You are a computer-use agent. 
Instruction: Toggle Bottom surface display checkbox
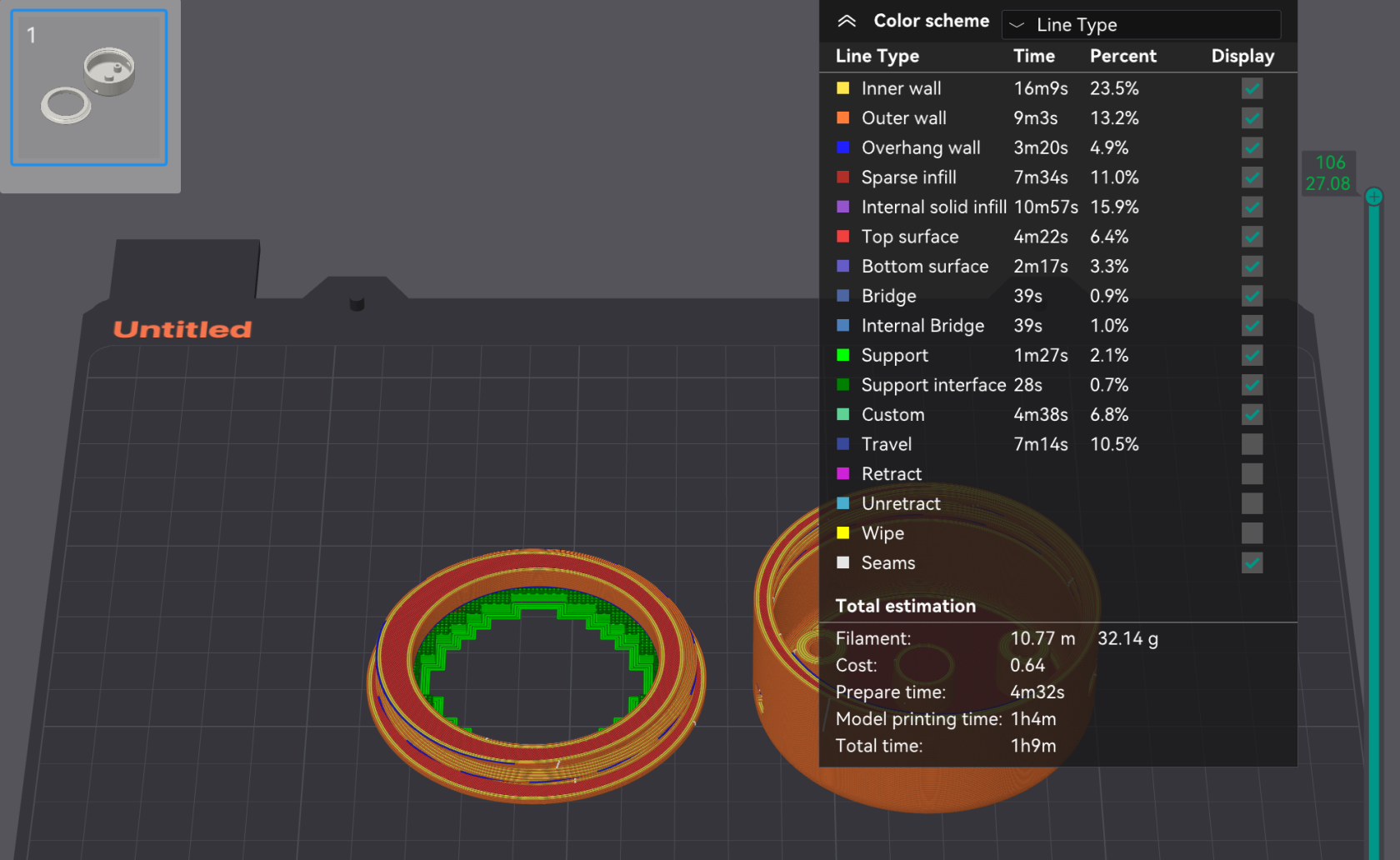click(1252, 267)
